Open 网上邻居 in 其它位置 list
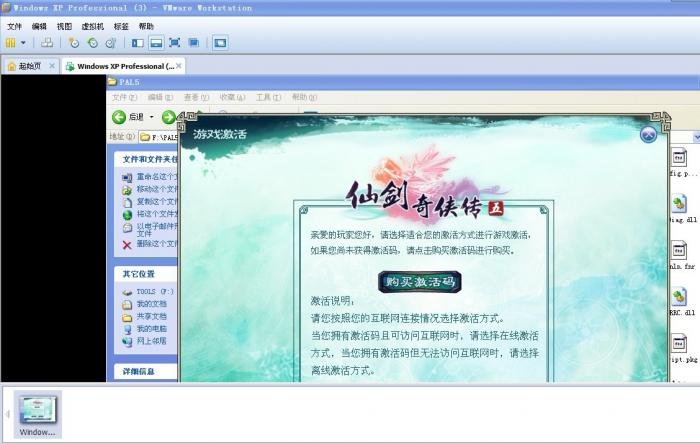 [144, 342]
